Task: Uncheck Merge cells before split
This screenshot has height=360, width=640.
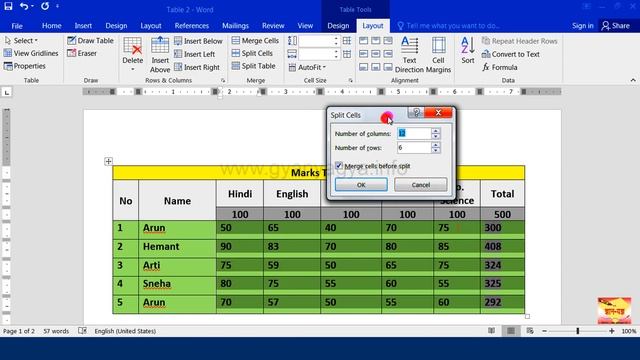Action: pos(339,166)
